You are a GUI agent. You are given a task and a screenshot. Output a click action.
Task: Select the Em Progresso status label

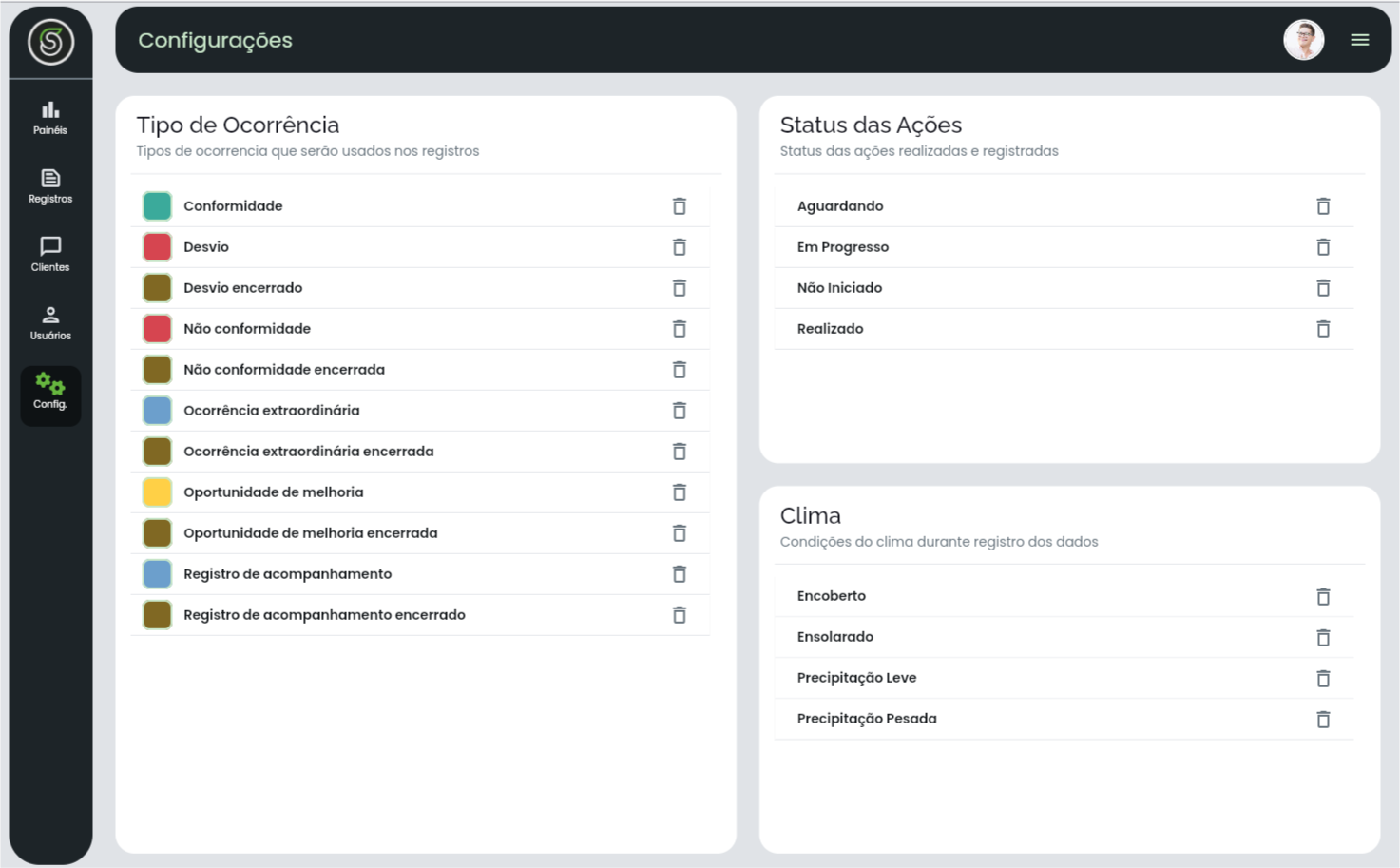tap(843, 247)
